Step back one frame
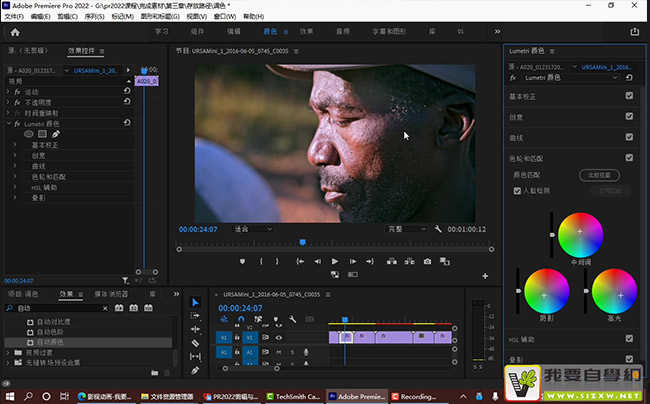 (x=318, y=261)
